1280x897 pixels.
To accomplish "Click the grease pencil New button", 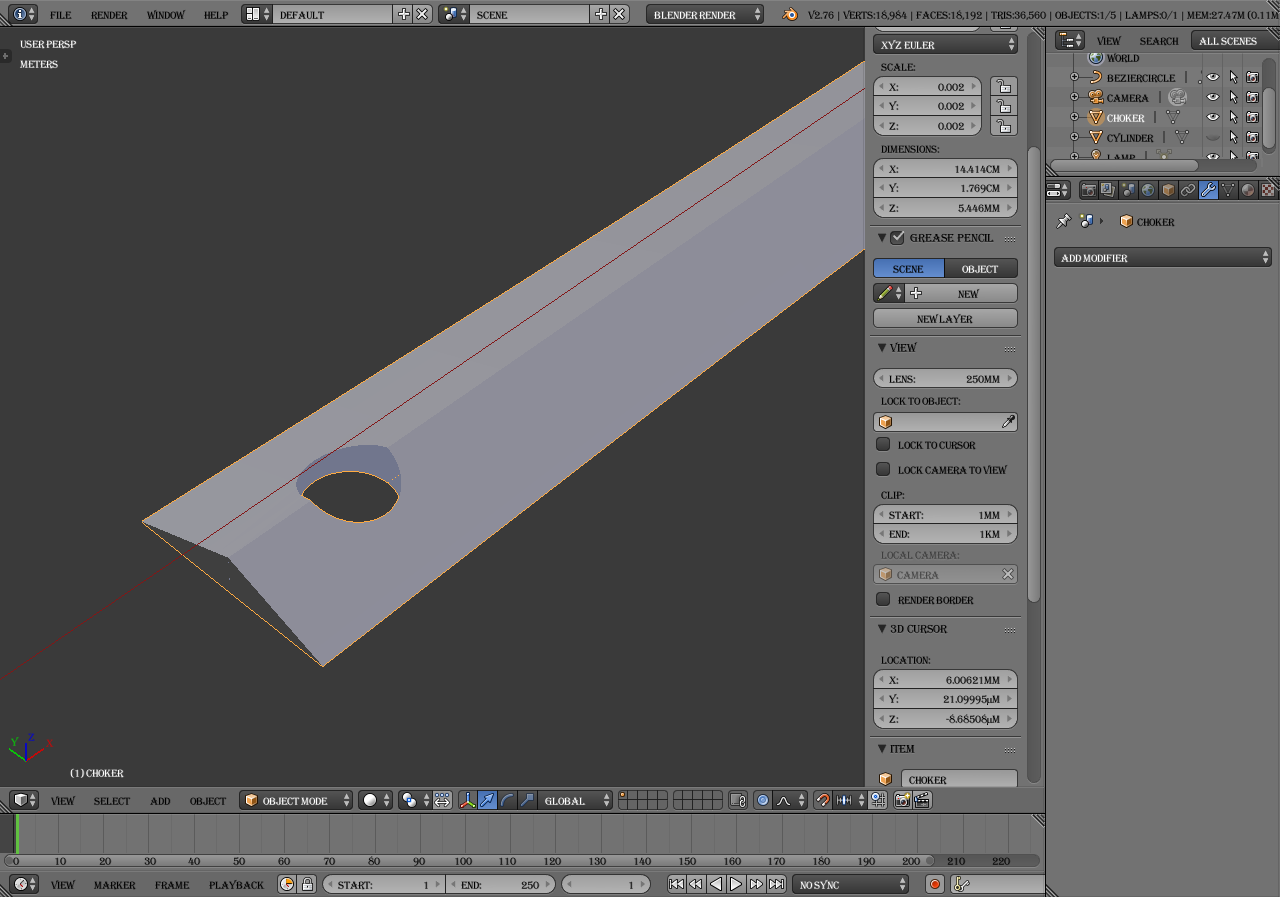I will pos(961,293).
